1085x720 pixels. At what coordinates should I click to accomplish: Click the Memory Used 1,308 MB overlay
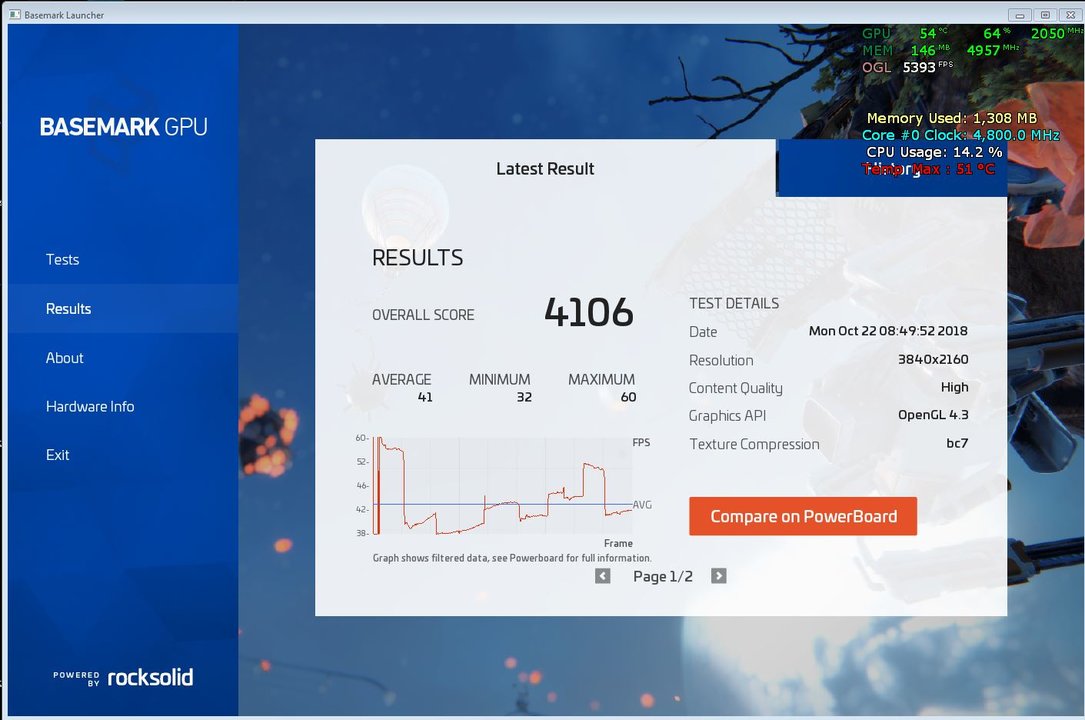point(951,118)
